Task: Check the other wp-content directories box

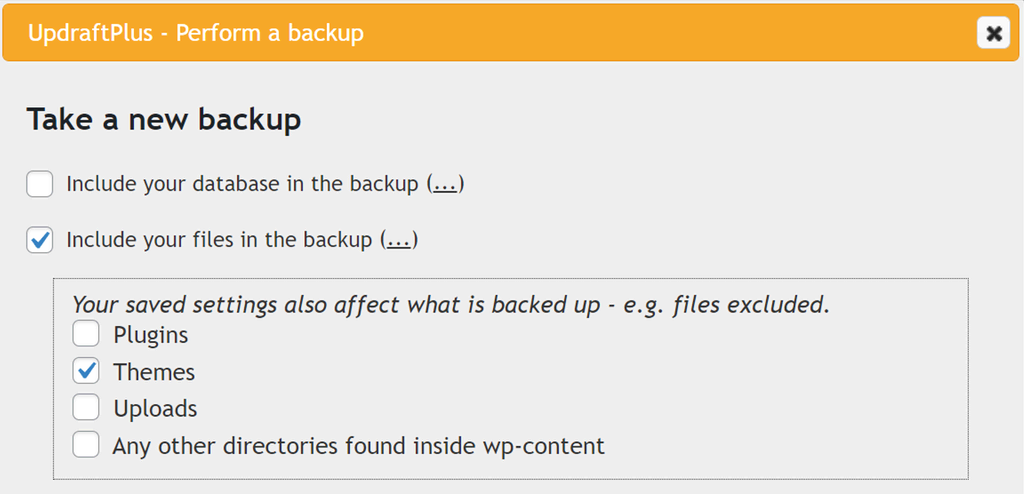Action: [86, 445]
